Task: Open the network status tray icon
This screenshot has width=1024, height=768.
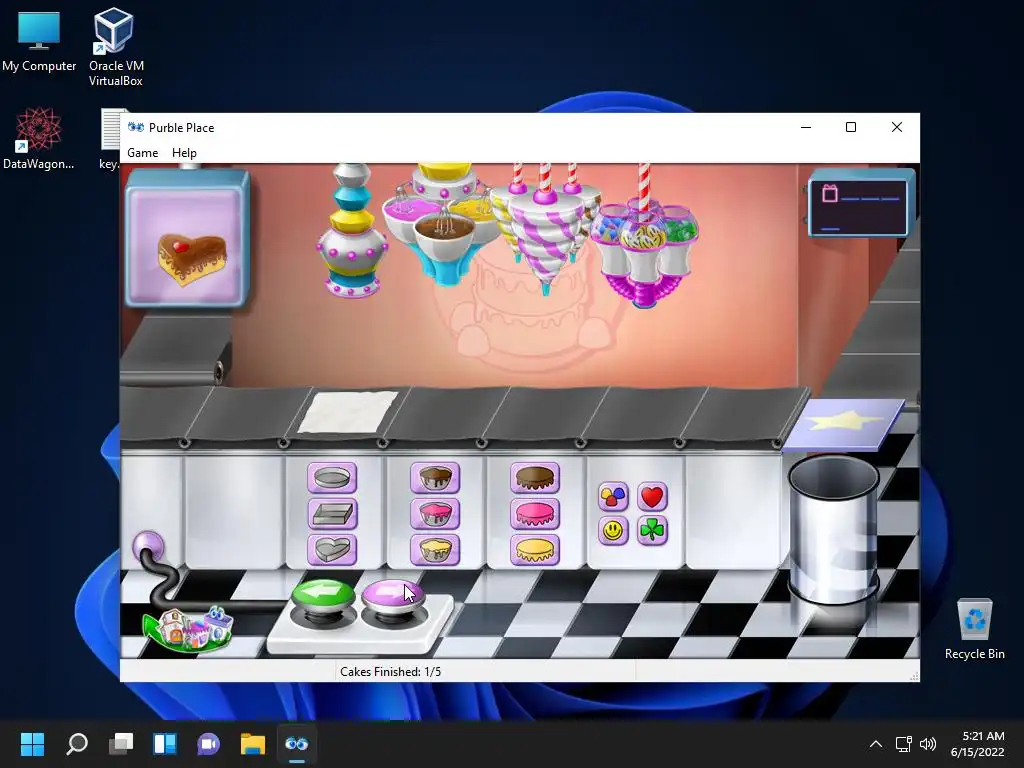Action: point(903,744)
